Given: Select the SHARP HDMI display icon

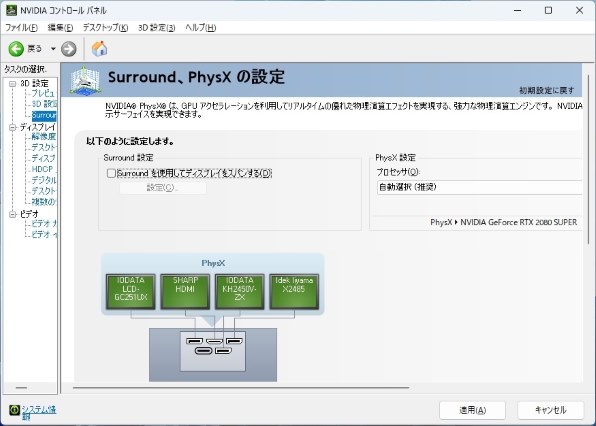Looking at the screenshot, I should 185,291.
